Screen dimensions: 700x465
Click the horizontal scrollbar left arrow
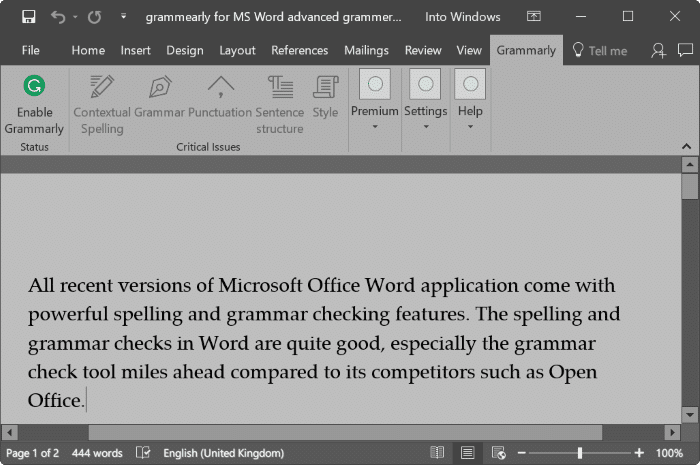coord(9,432)
